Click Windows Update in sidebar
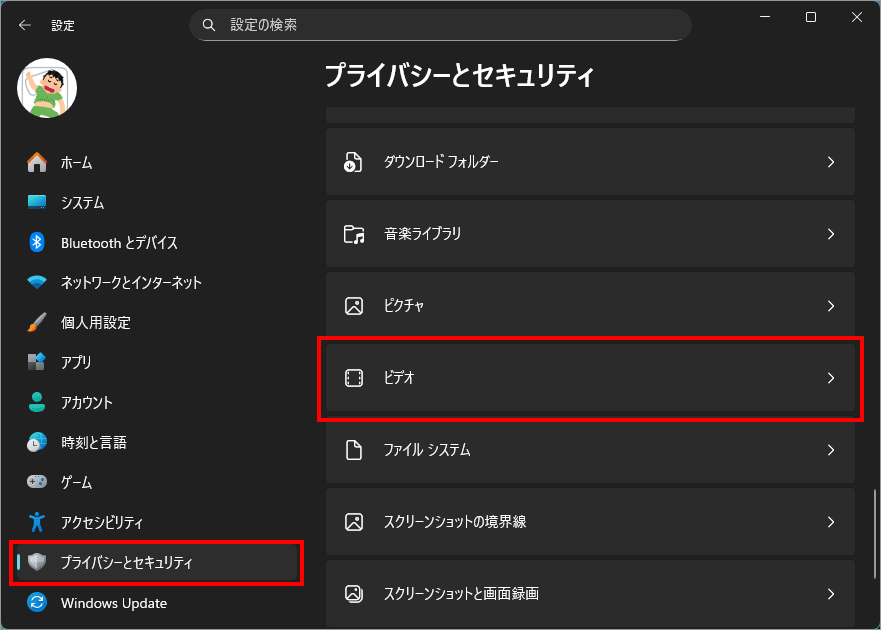Image resolution: width=881 pixels, height=630 pixels. pyautogui.click(x=113, y=602)
